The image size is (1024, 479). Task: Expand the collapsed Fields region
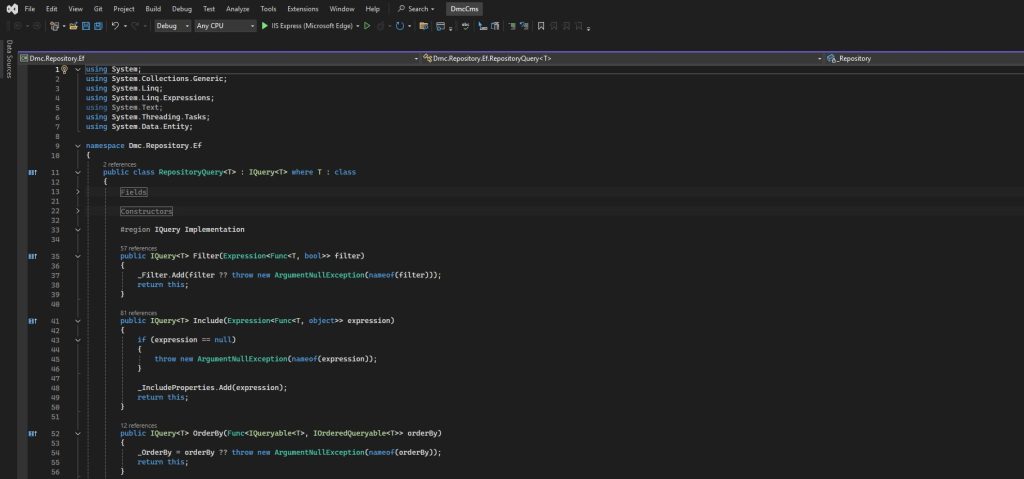pos(78,191)
